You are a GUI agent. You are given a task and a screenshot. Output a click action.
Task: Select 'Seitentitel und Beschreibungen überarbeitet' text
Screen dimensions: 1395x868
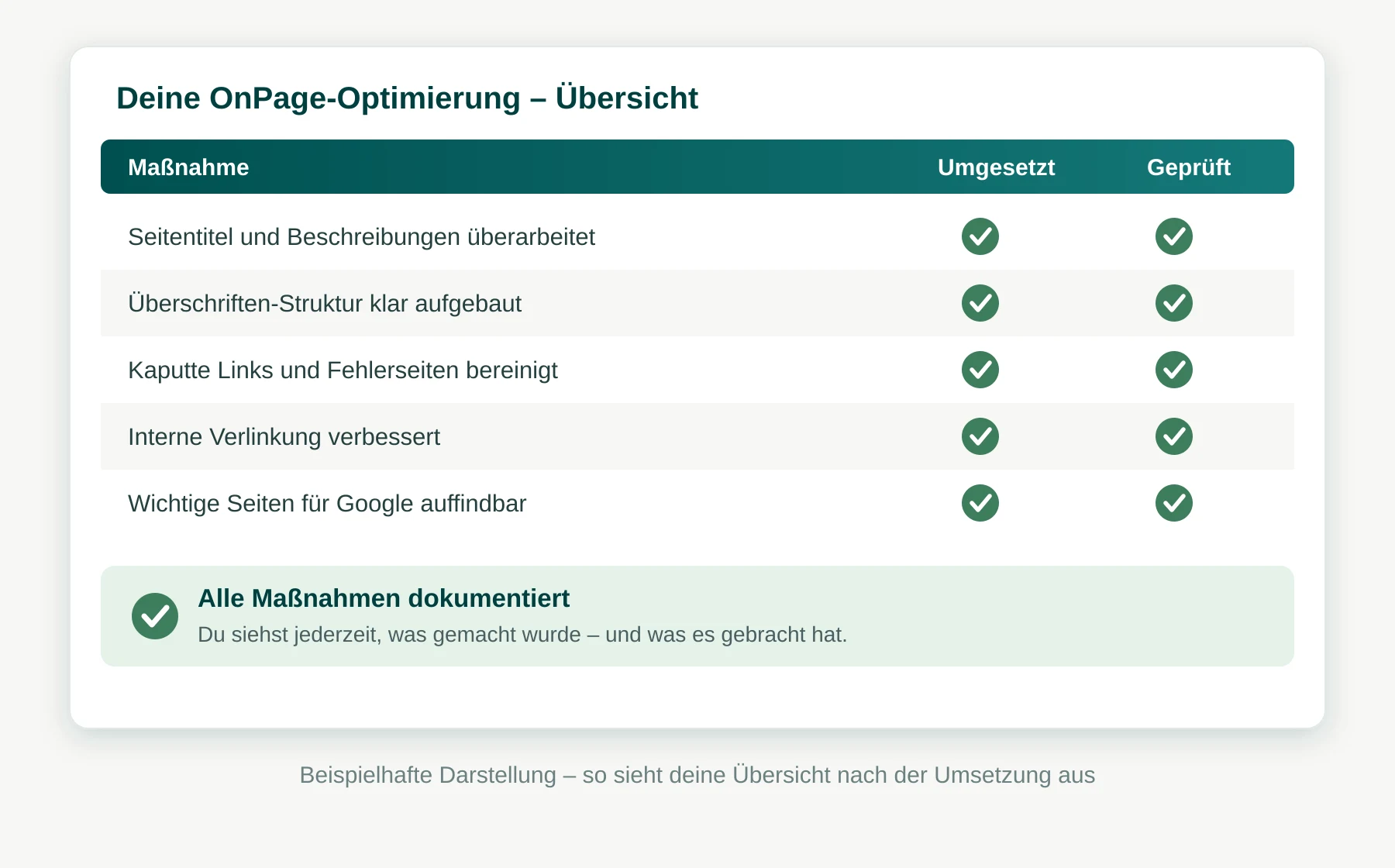[x=361, y=236]
